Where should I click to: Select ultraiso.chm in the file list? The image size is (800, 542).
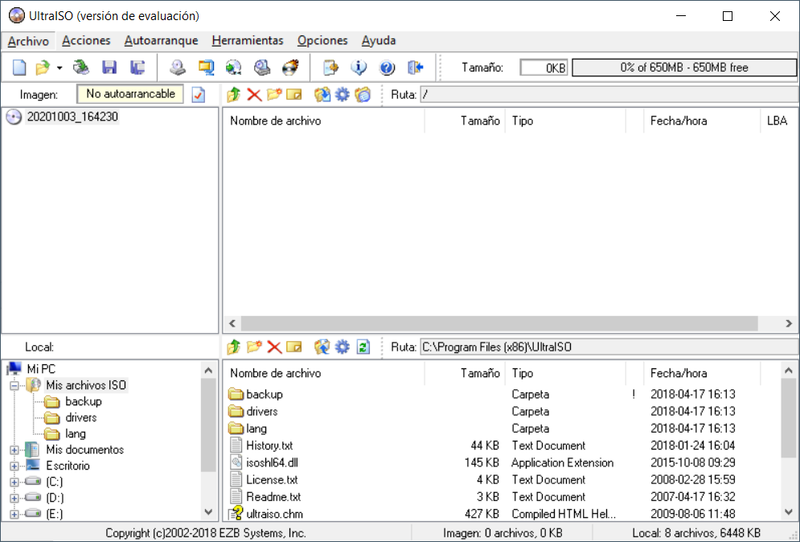(274, 514)
